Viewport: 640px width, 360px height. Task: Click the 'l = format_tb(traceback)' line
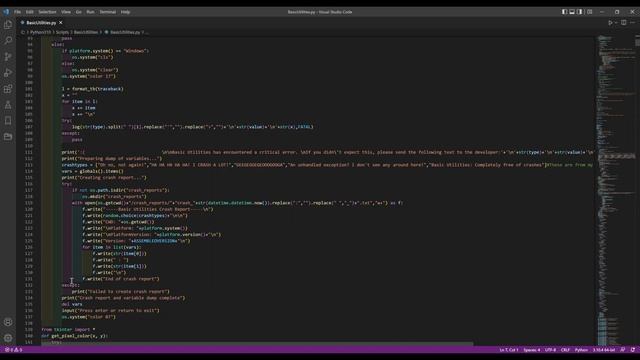pyautogui.click(x=93, y=89)
